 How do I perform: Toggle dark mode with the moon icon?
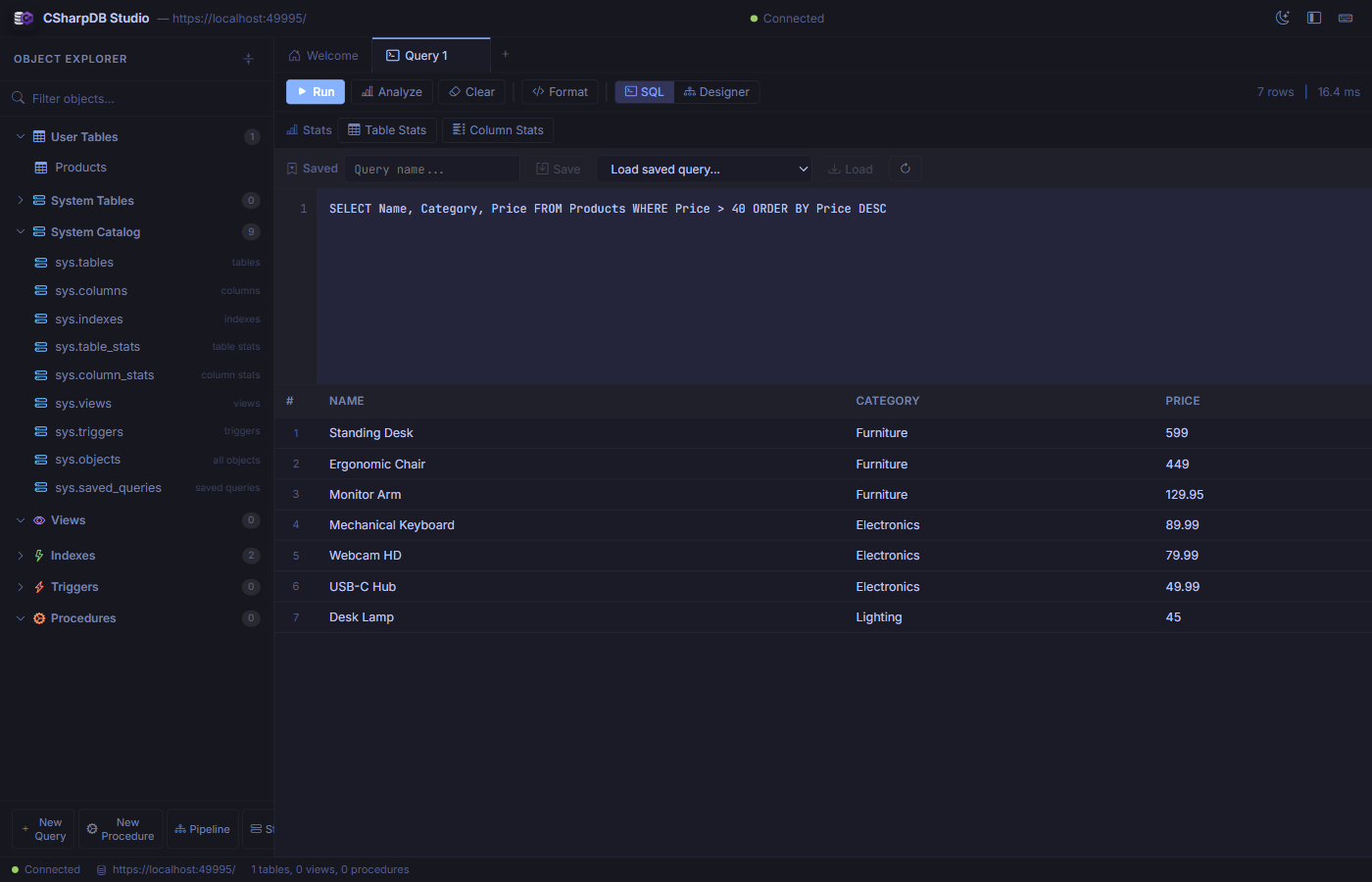pyautogui.click(x=1282, y=18)
